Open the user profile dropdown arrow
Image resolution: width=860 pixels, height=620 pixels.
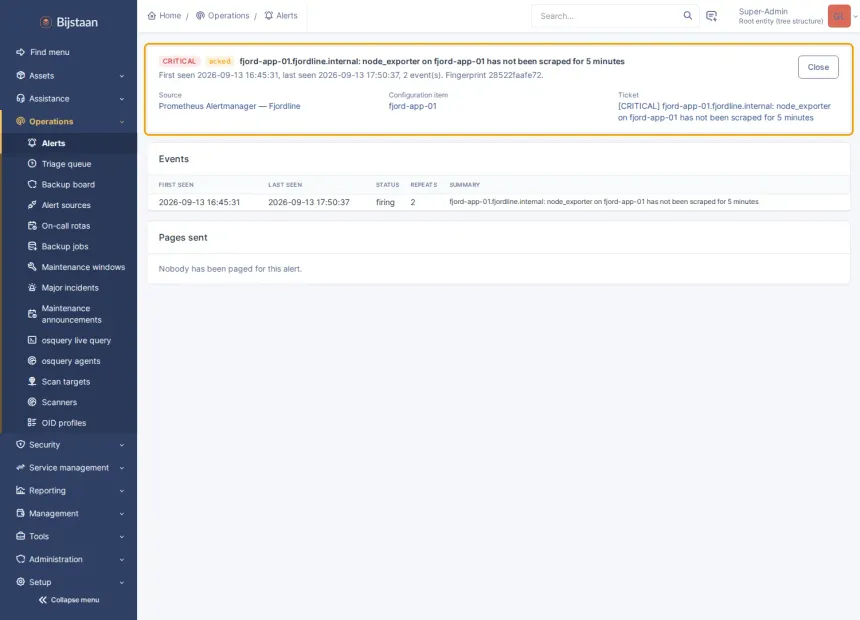[x=855, y=16]
